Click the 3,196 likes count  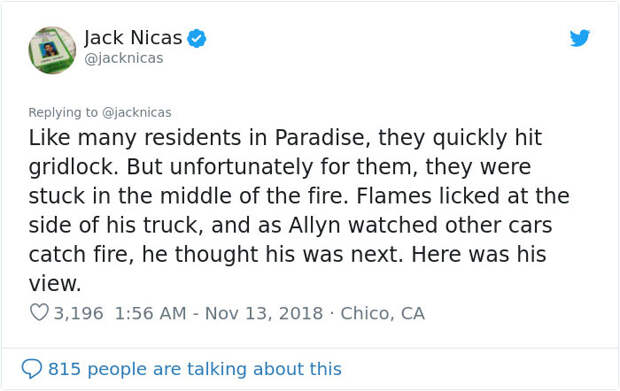click(78, 313)
